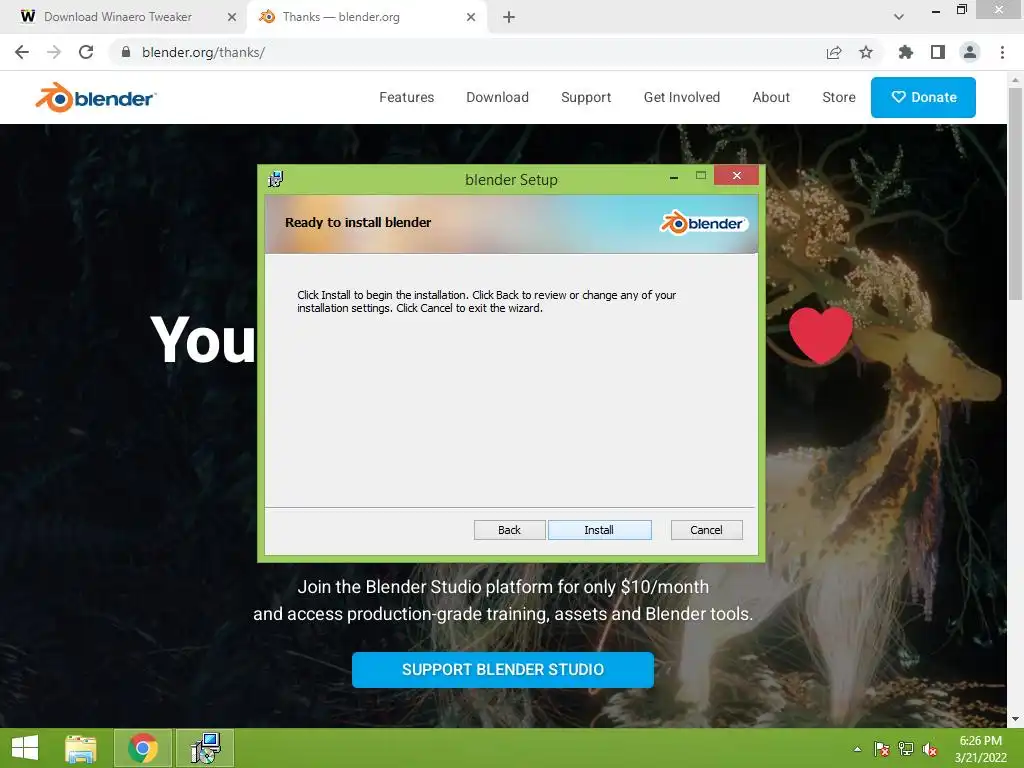Open the Features menu on blender.org
This screenshot has height=768, width=1024.
pyautogui.click(x=406, y=97)
